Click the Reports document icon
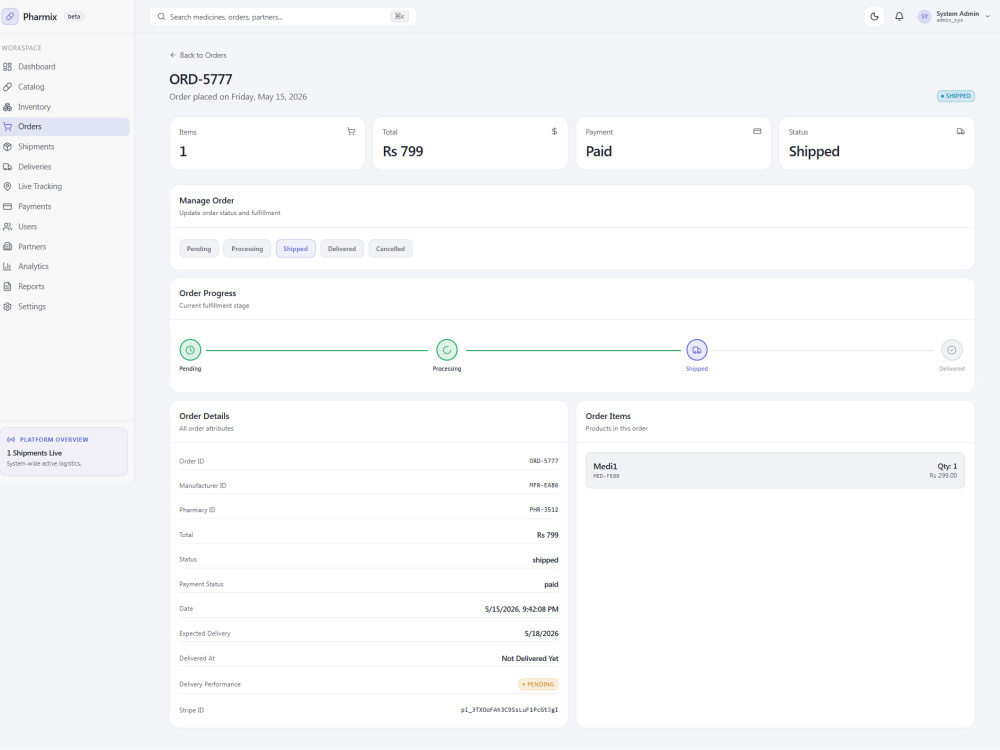The height and width of the screenshot is (750, 1000). pyautogui.click(x=8, y=287)
